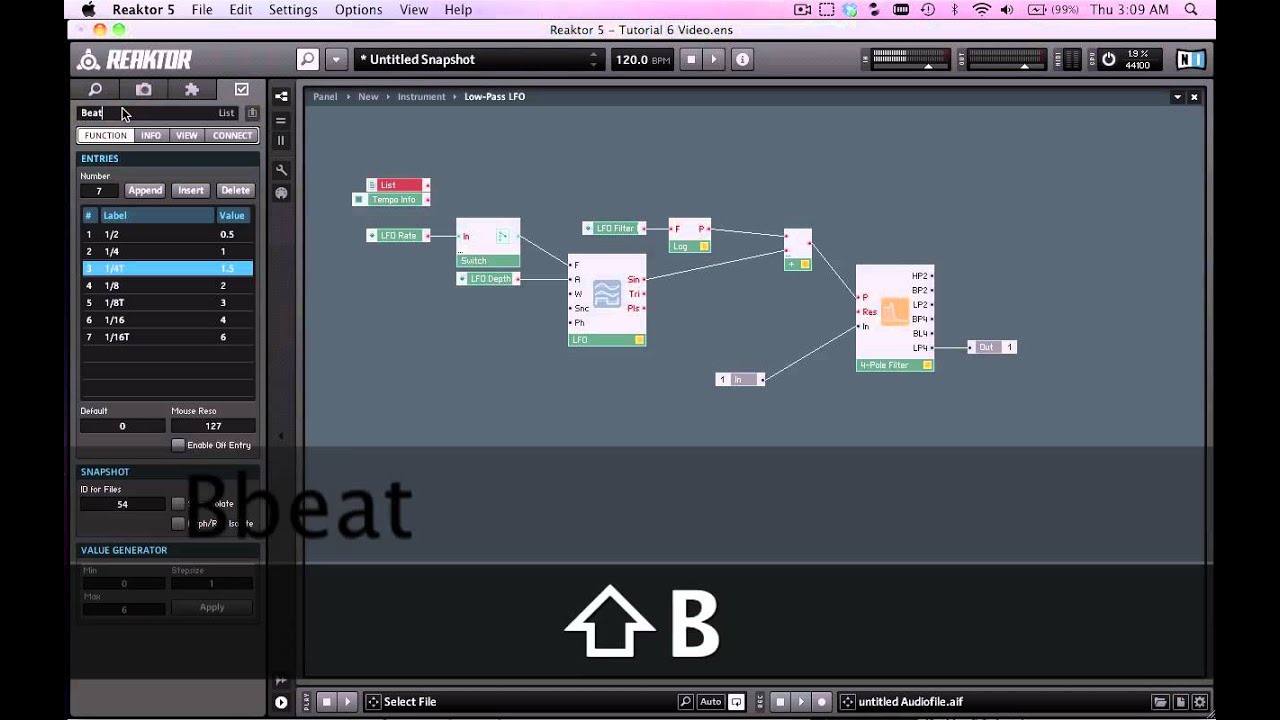Viewport: 1280px width, 720px height.
Task: Open the Panelsets puzzle-piece tab
Action: [192, 89]
